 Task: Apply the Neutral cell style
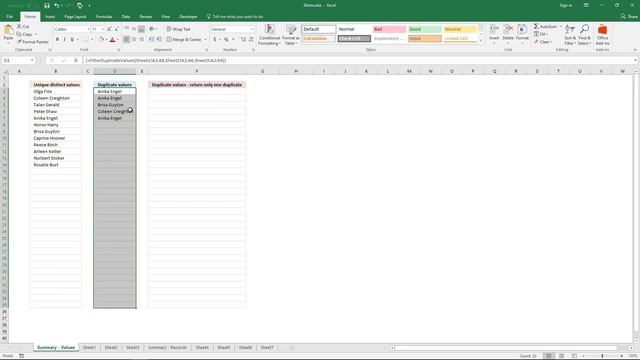tap(460, 29)
